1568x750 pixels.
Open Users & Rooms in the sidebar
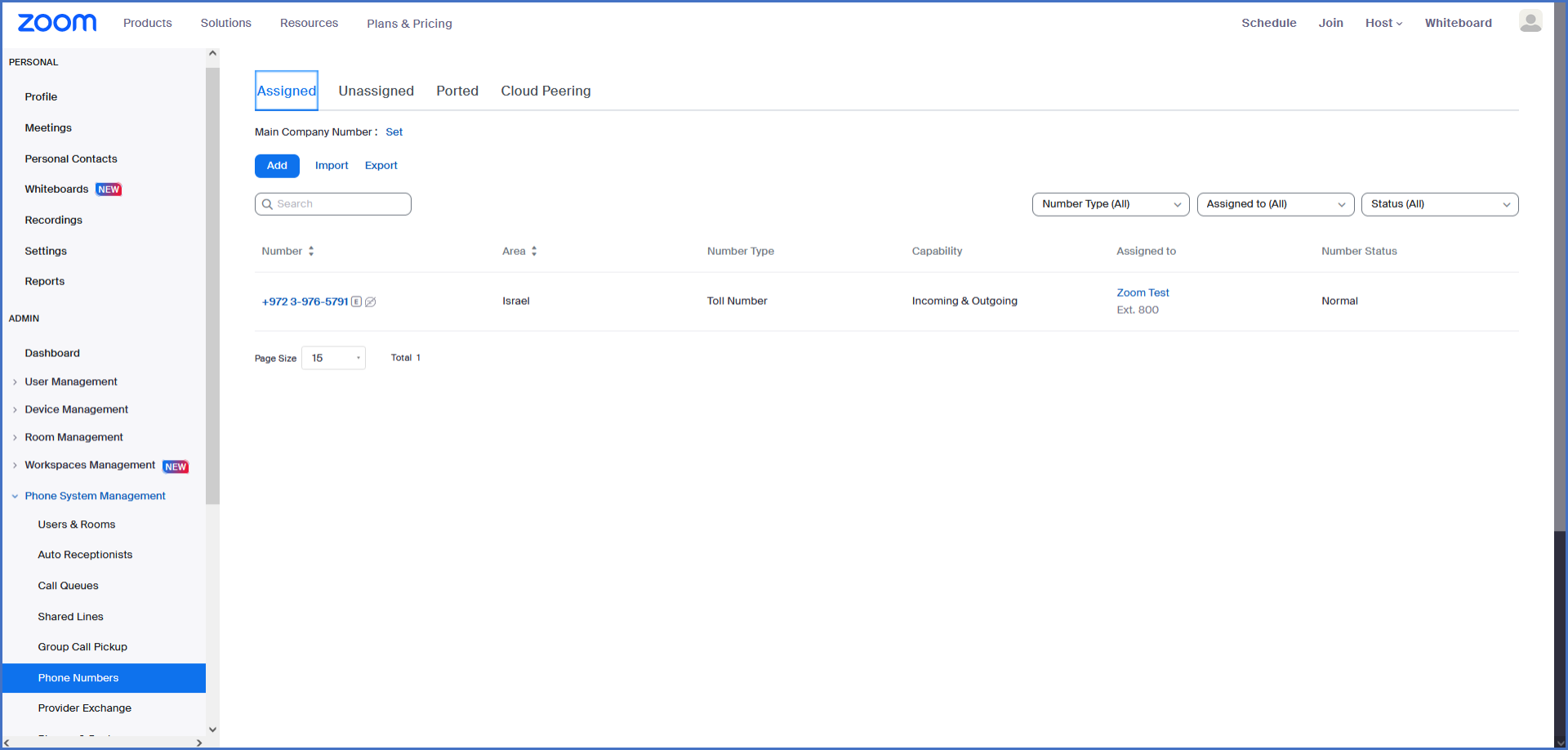click(76, 525)
